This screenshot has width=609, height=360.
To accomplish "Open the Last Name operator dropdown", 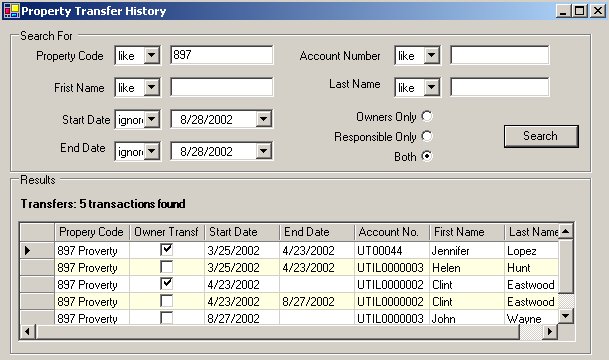I will pyautogui.click(x=432, y=87).
